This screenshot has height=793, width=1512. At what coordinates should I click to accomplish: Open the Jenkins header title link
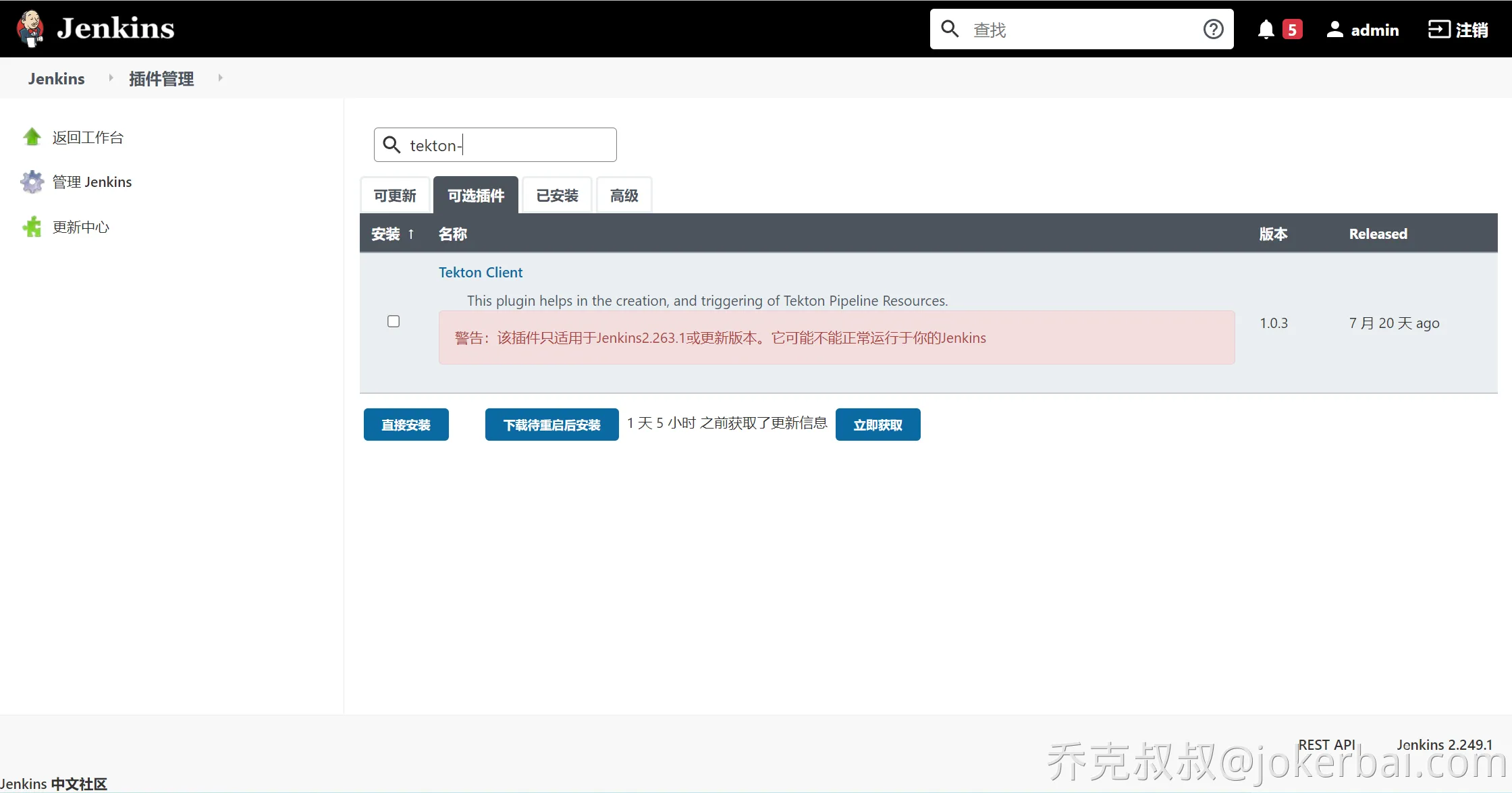pyautogui.click(x=115, y=28)
